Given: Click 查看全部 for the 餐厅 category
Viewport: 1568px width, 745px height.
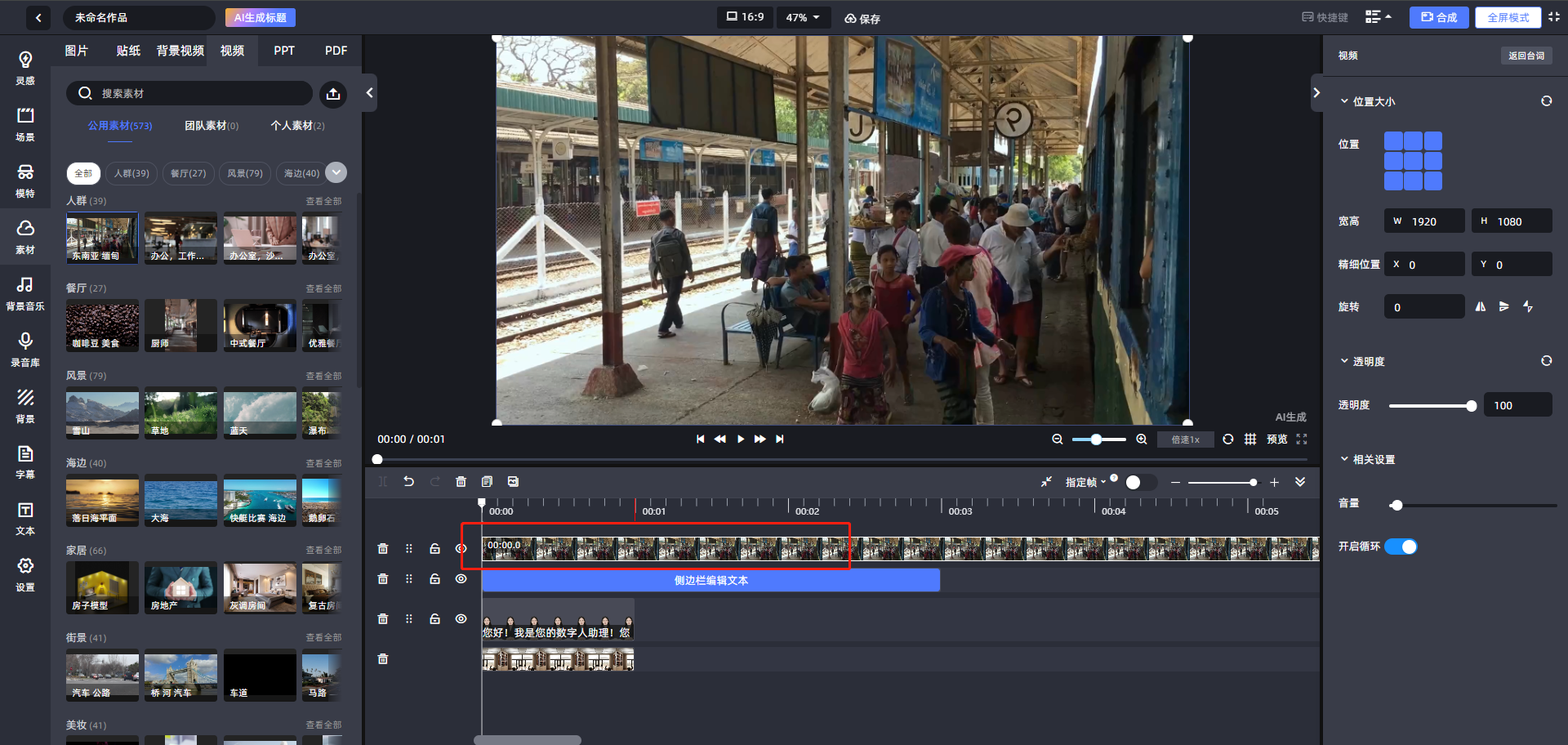Looking at the screenshot, I should (323, 288).
